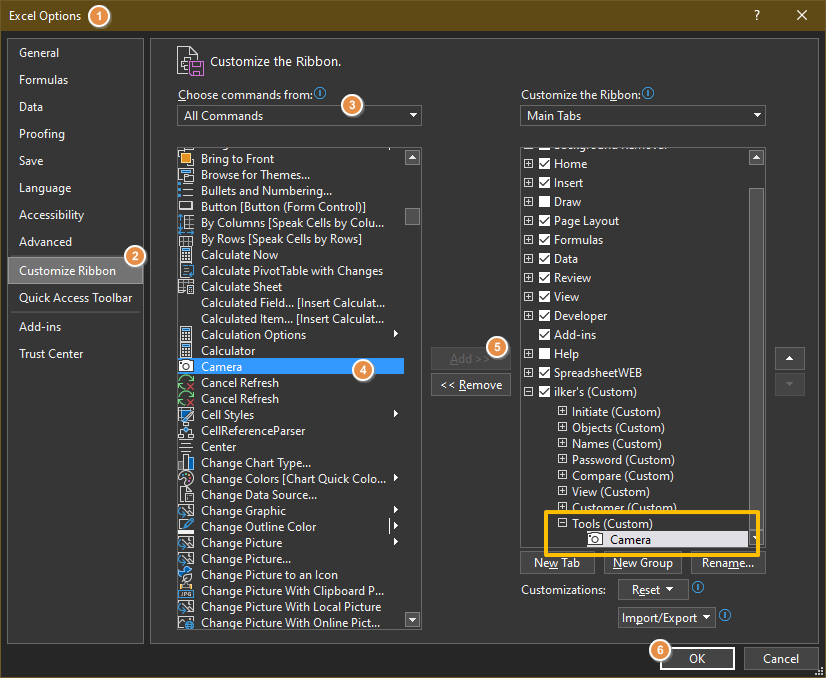Toggle the SpreadsheetWEB checkbox
The width and height of the screenshot is (826, 678).
coord(545,372)
